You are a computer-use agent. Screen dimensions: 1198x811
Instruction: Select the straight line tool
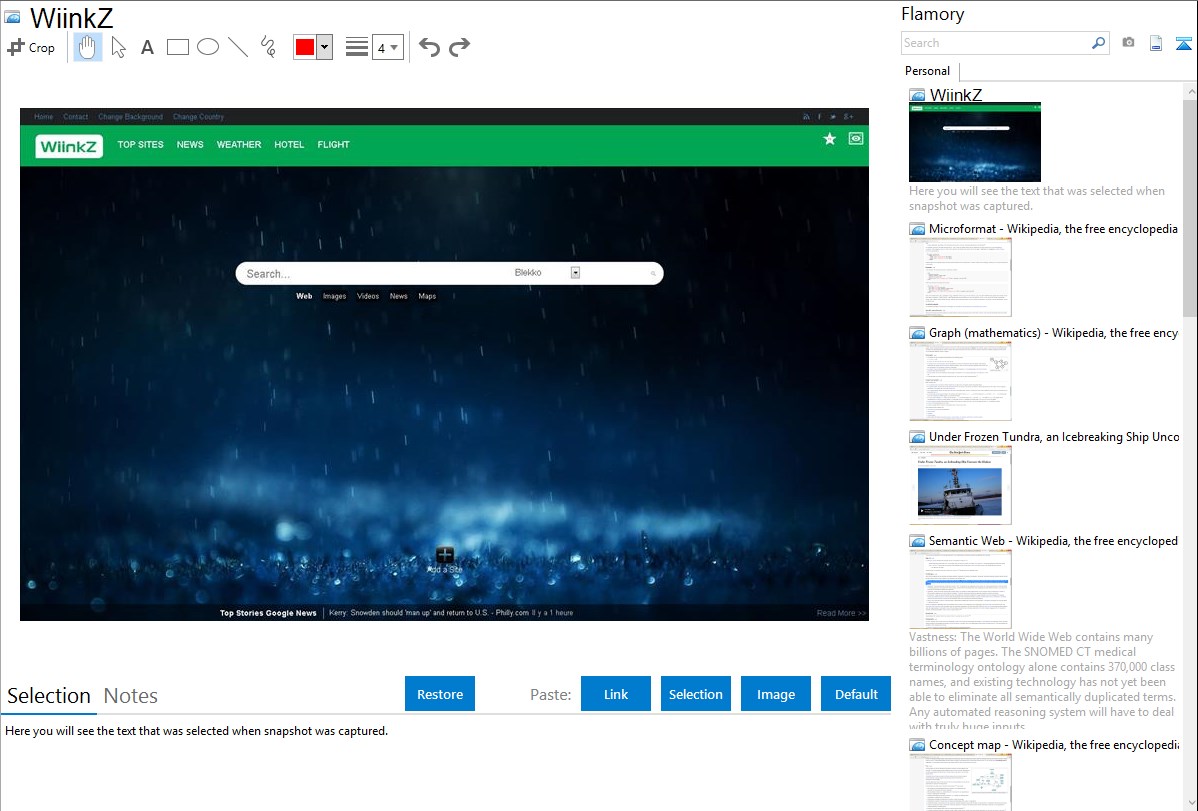click(238, 47)
